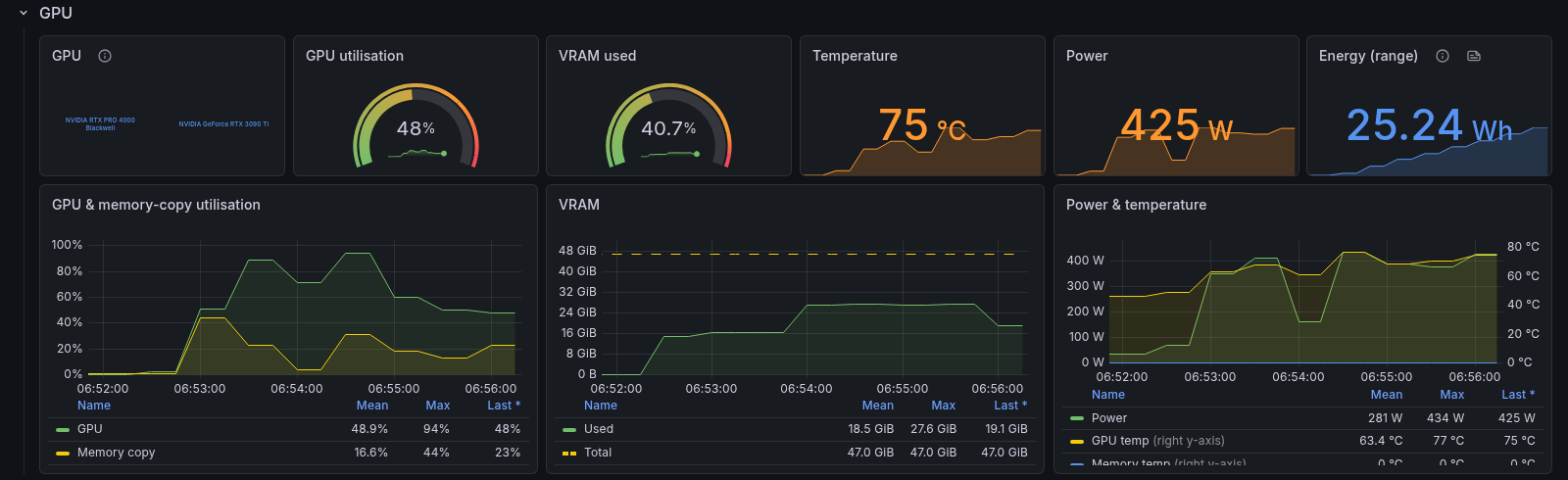Click the Temperature panel title
This screenshot has height=480, width=1568.
(855, 56)
